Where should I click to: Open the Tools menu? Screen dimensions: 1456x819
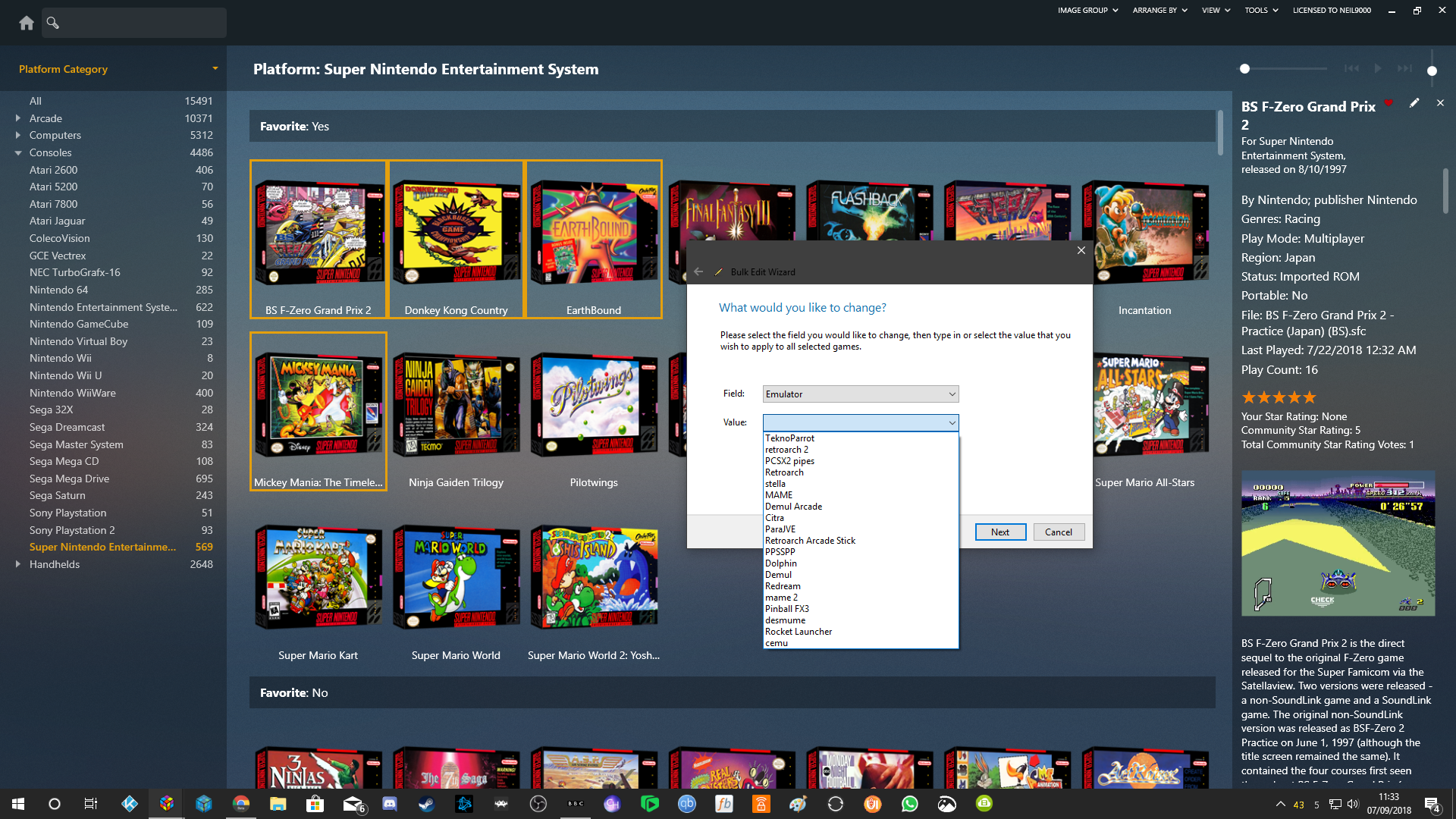point(1261,11)
